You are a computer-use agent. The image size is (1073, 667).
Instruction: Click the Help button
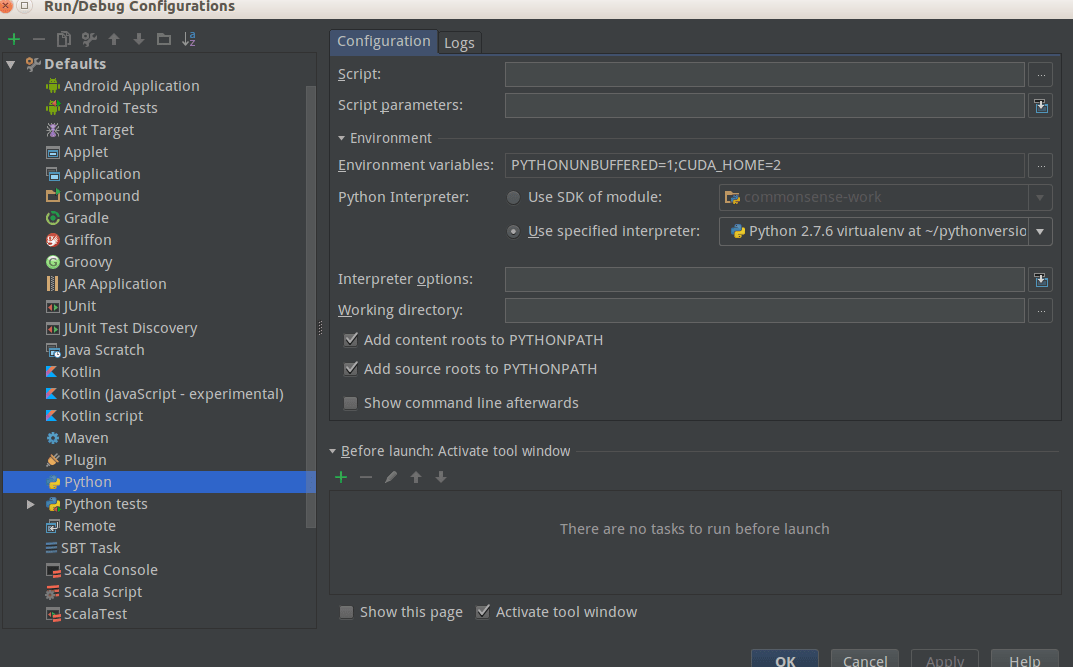(x=1024, y=659)
